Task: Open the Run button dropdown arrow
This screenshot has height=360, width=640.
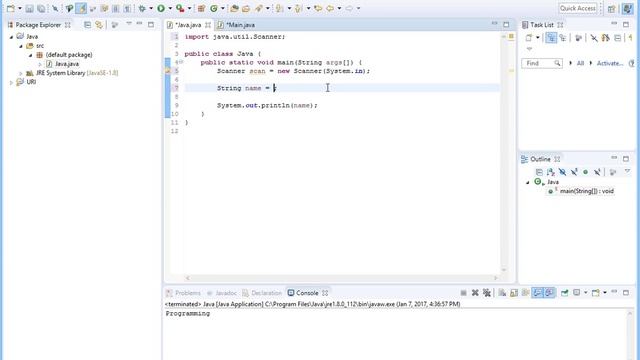Action: (x=170, y=8)
